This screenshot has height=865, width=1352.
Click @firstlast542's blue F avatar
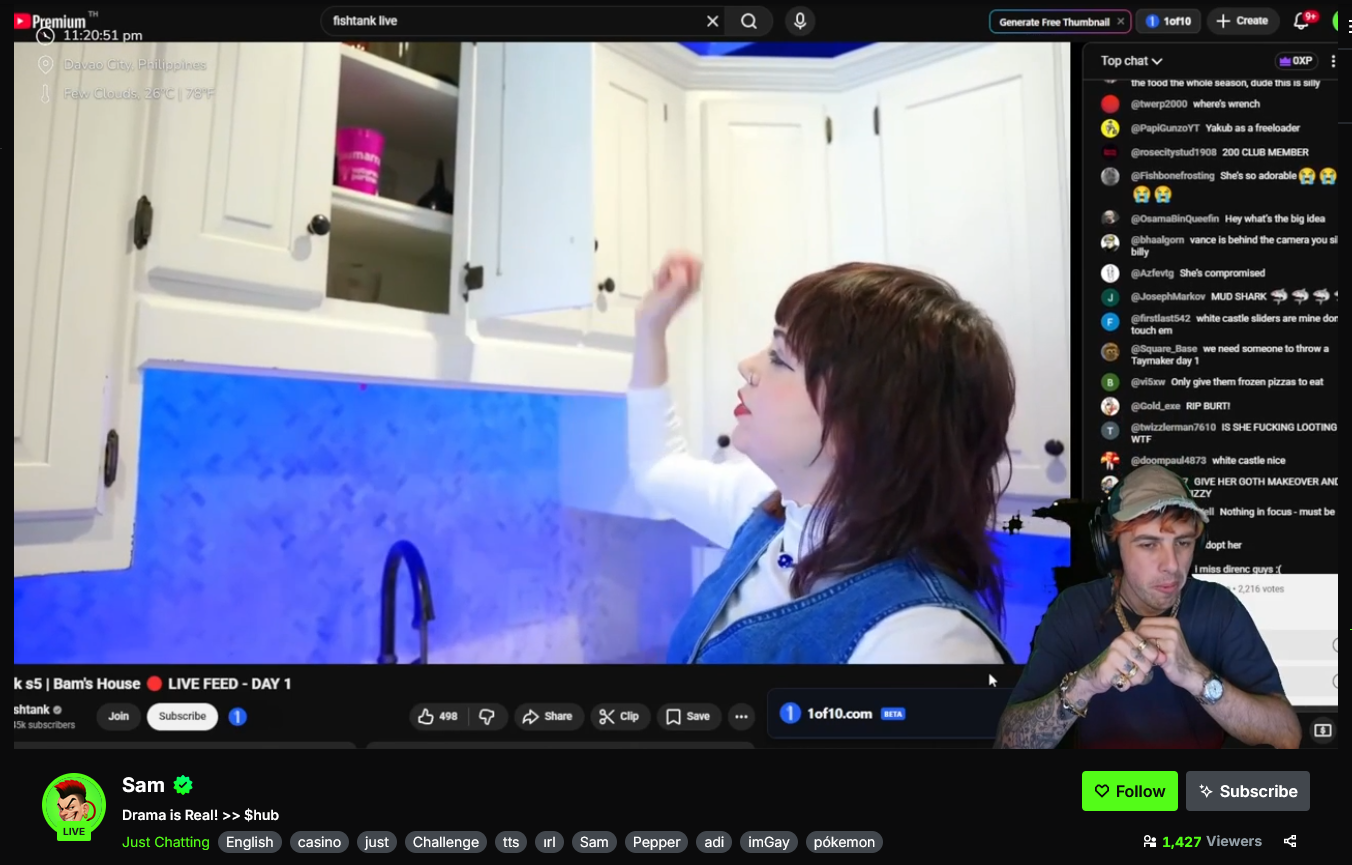pos(1110,321)
